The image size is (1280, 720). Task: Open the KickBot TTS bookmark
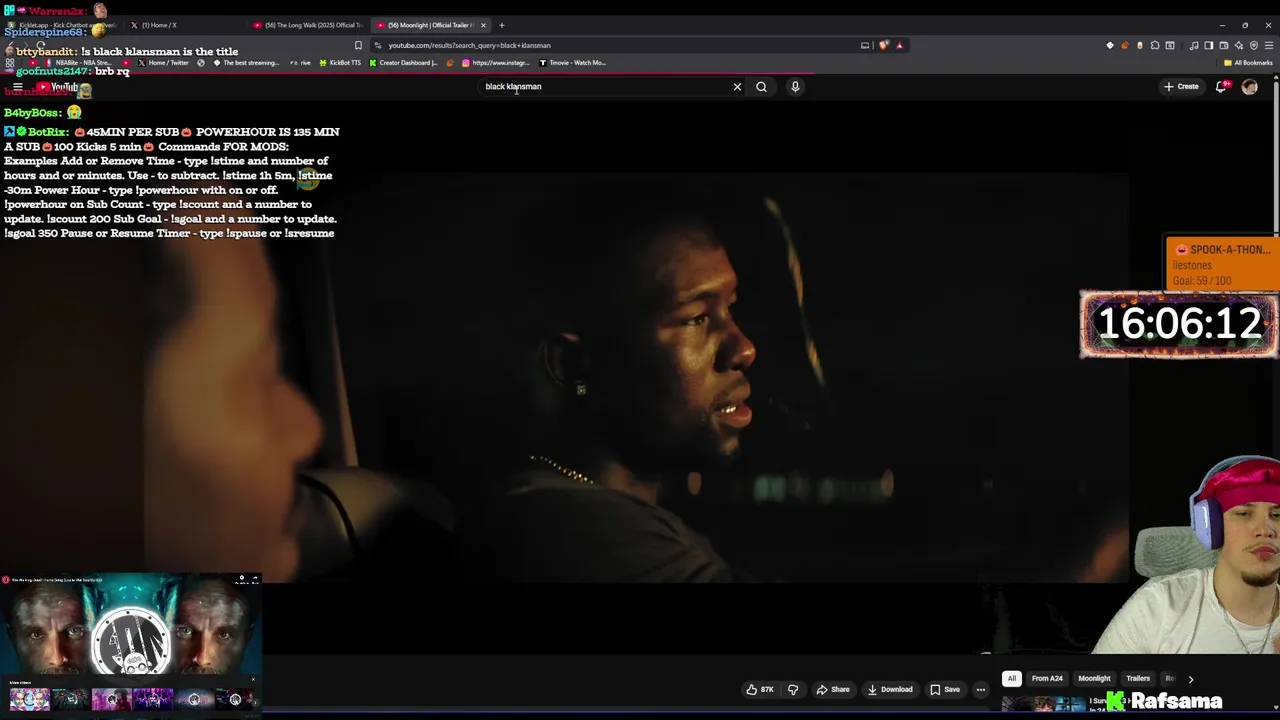[340, 63]
